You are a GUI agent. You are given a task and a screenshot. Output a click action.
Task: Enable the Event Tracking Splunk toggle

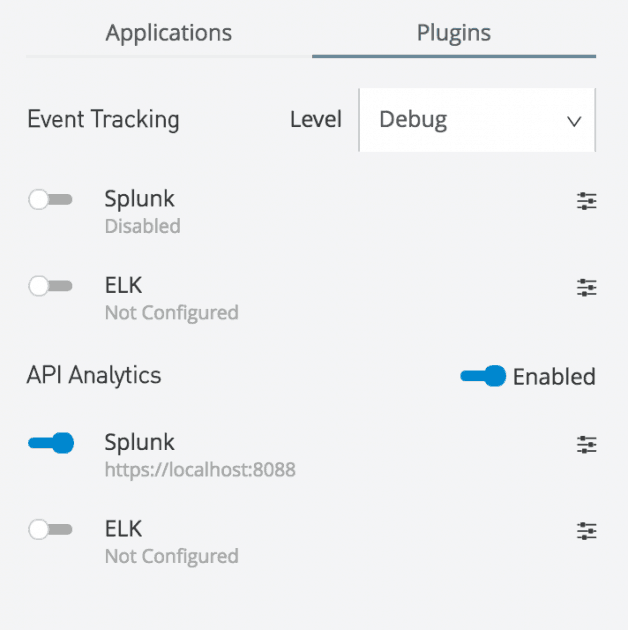pyautogui.click(x=51, y=200)
